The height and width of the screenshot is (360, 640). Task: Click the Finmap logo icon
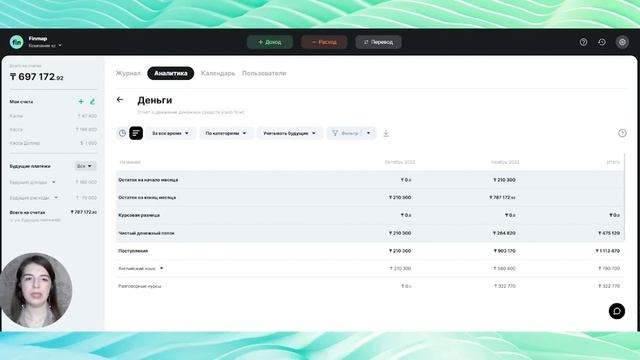coord(16,42)
